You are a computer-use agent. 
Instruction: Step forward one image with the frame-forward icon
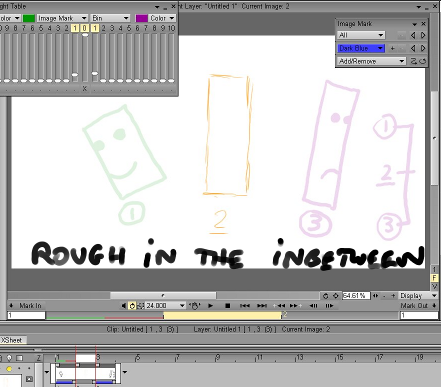tap(329, 305)
